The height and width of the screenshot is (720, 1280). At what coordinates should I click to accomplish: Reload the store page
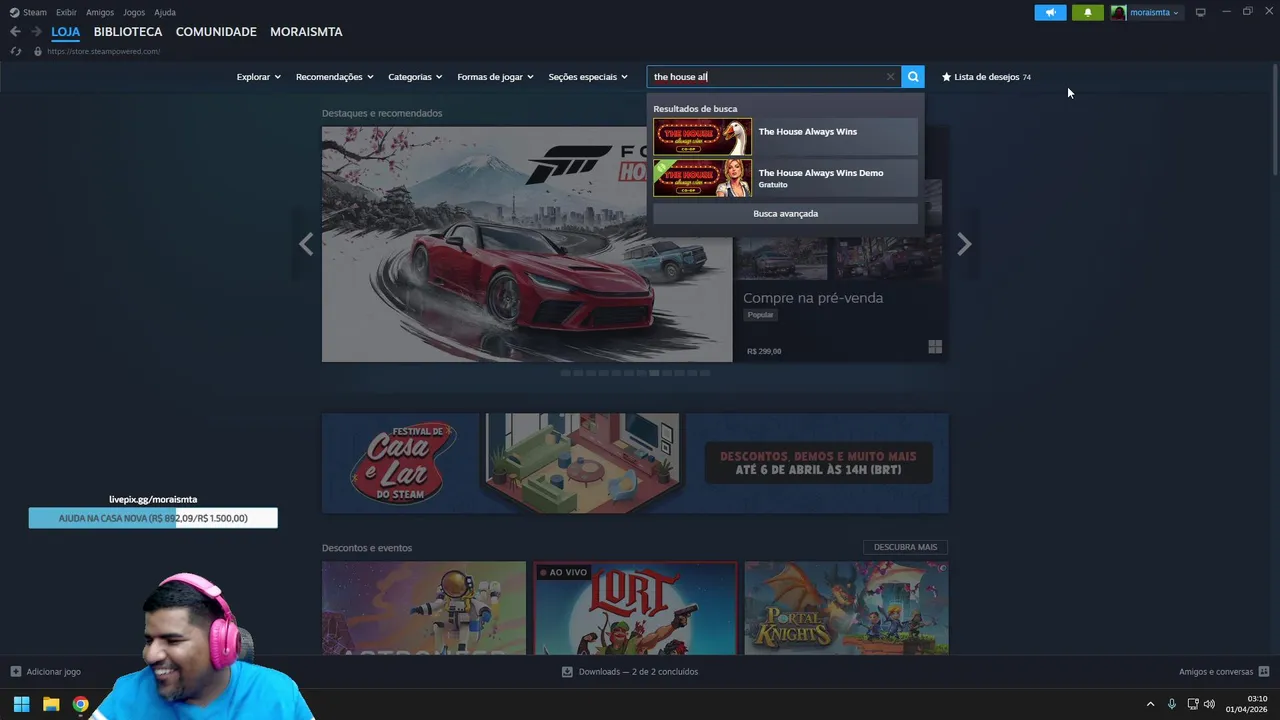pyautogui.click(x=15, y=51)
